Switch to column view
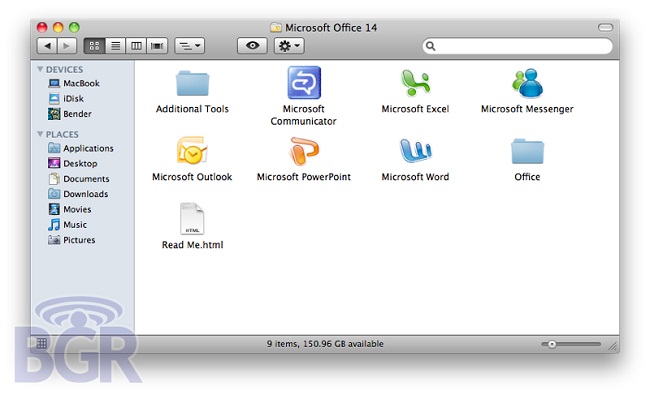The image size is (650, 395). [x=136, y=46]
